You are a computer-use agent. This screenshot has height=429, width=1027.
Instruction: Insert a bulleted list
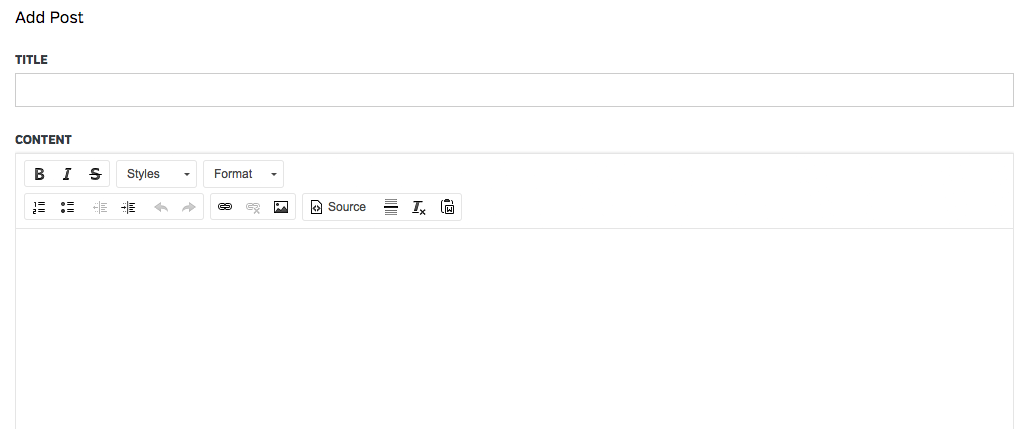[67, 207]
